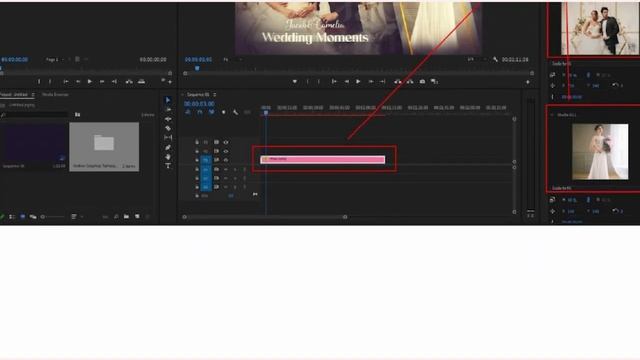The width and height of the screenshot is (640, 360).
Task: Add marker in Program Monitor
Action: (x=295, y=82)
